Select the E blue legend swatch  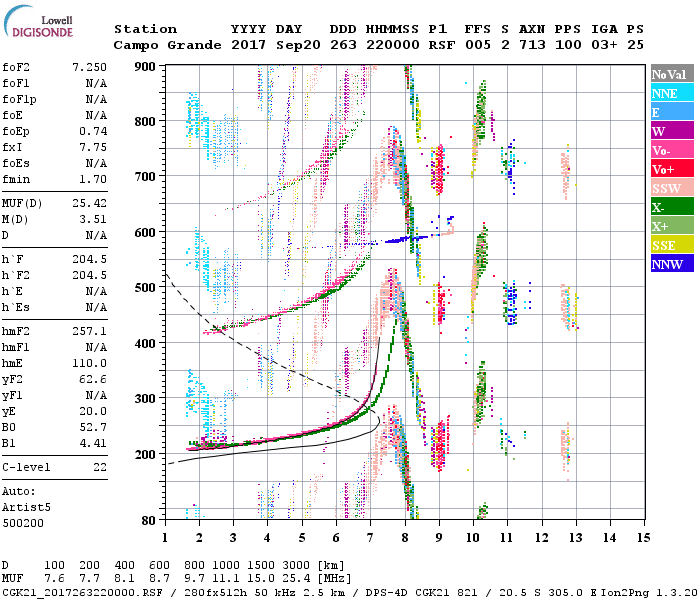(x=672, y=112)
